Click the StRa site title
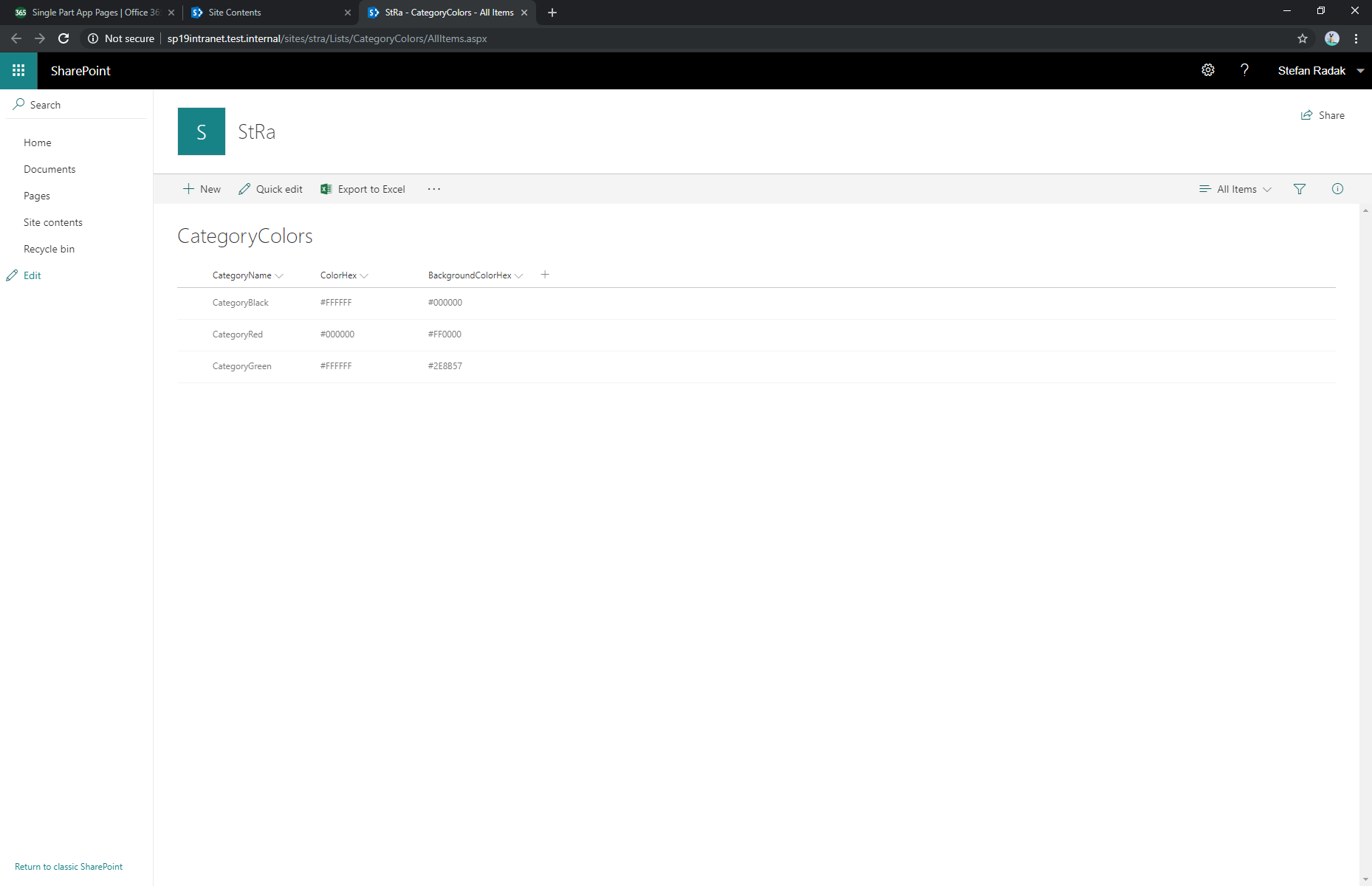The height and width of the screenshot is (886, 1372). click(256, 131)
